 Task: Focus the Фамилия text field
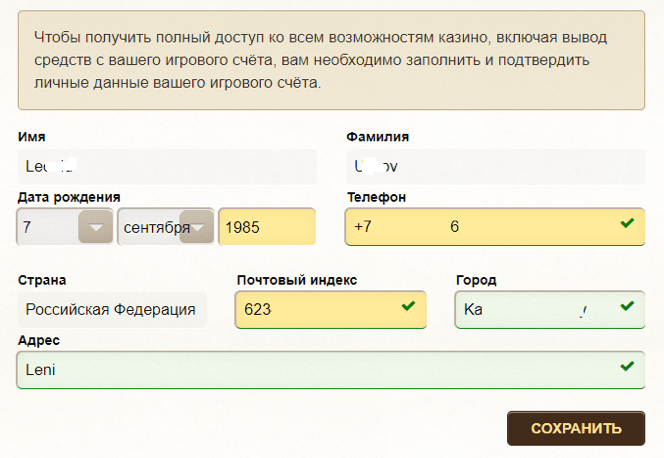click(494, 166)
